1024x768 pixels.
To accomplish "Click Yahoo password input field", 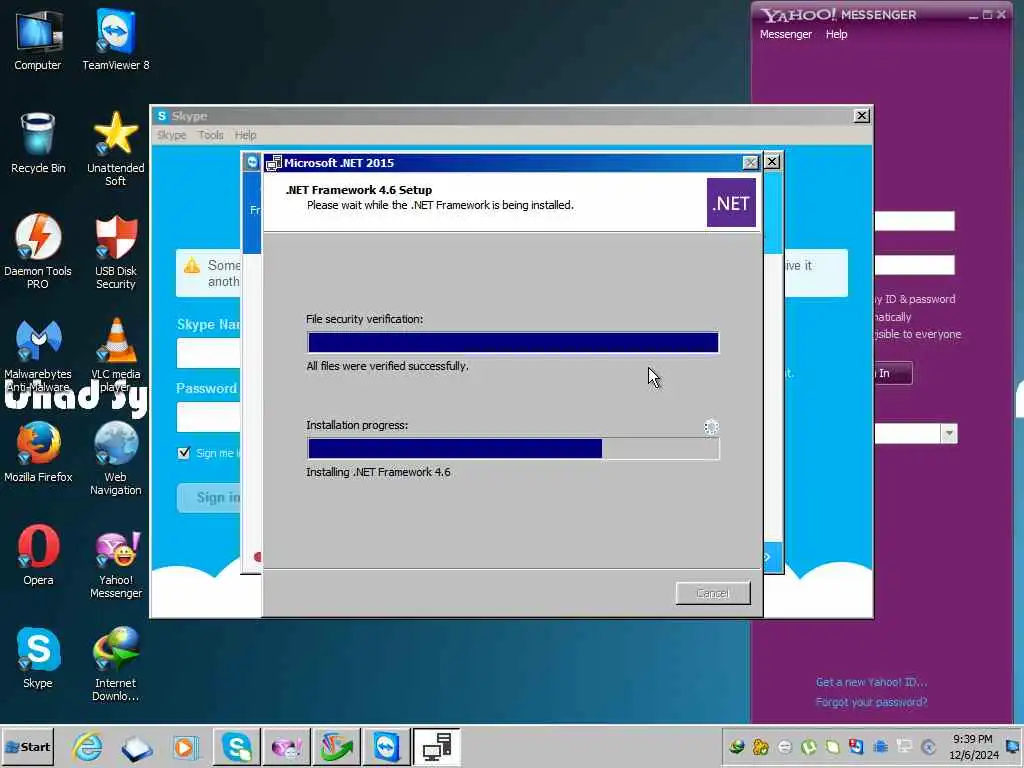I will 914,264.
